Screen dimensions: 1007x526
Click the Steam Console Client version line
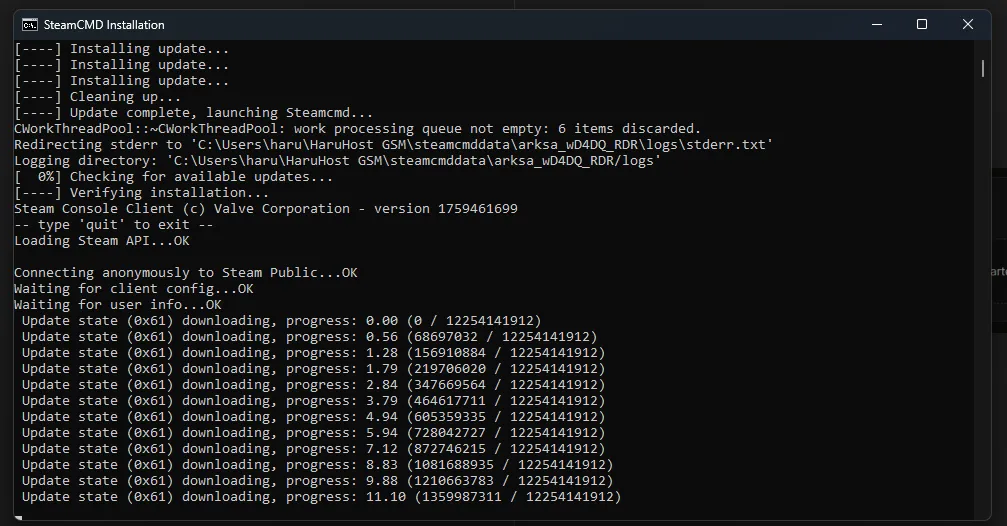coord(266,209)
